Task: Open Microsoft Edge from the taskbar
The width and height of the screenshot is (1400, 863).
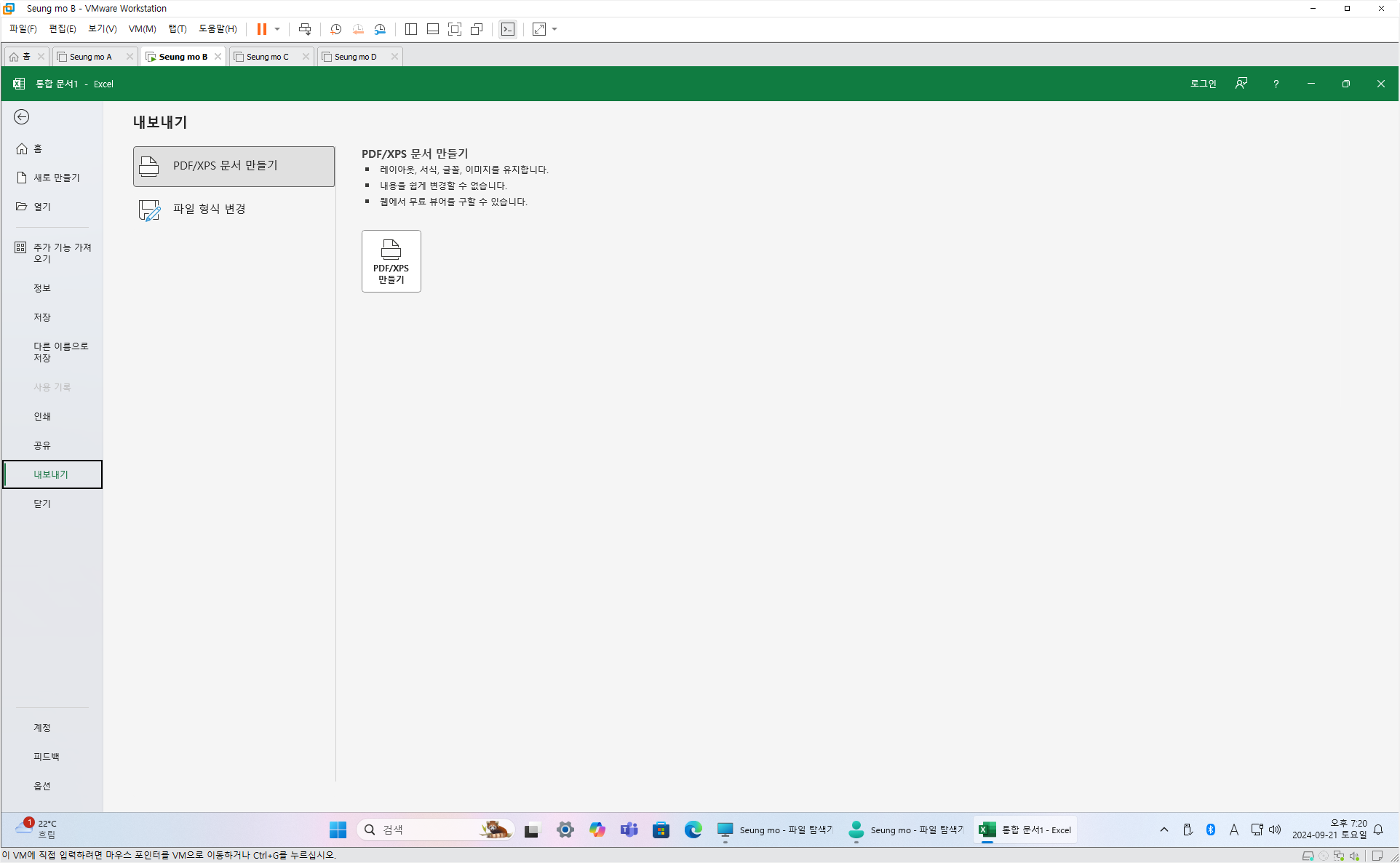Action: pyautogui.click(x=693, y=830)
